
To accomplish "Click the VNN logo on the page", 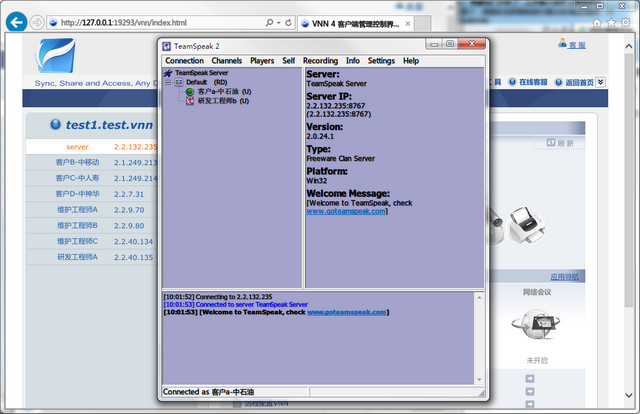I will click(x=56, y=55).
